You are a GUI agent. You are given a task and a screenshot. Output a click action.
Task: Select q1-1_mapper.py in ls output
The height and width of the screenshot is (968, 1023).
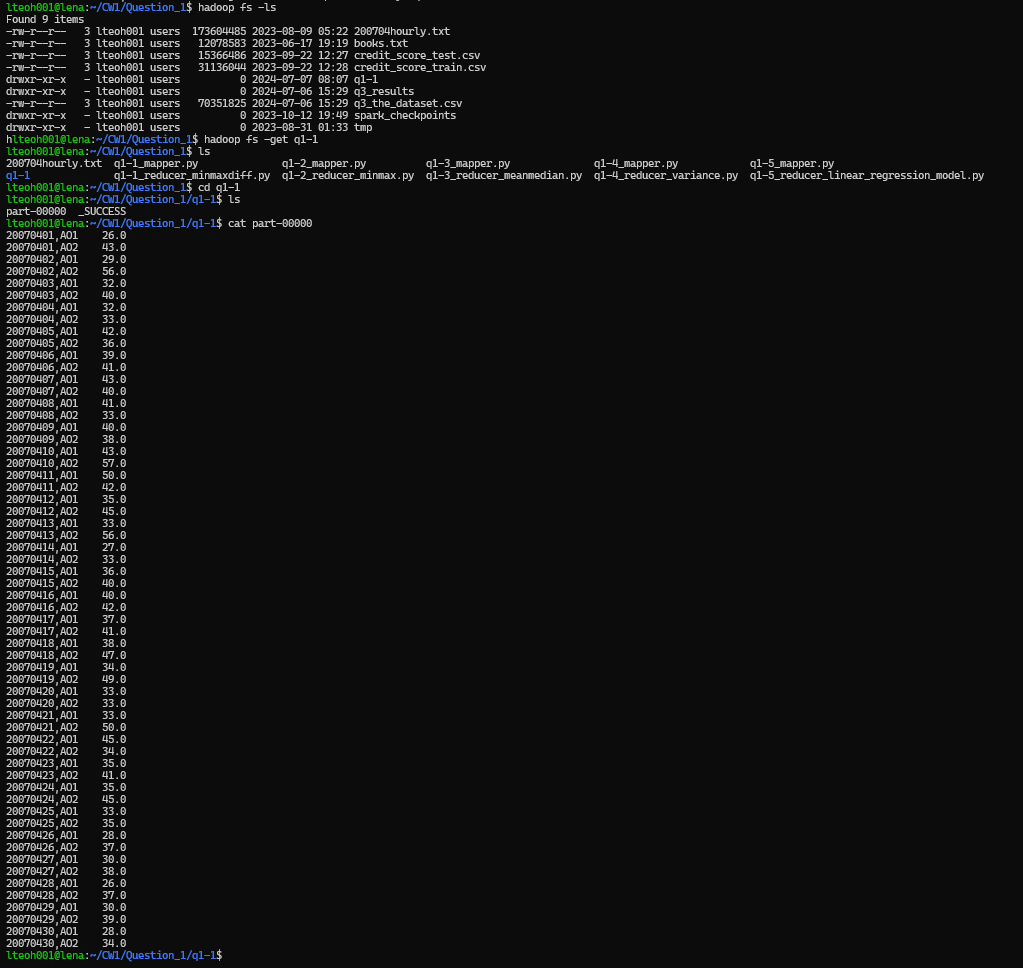click(156, 164)
